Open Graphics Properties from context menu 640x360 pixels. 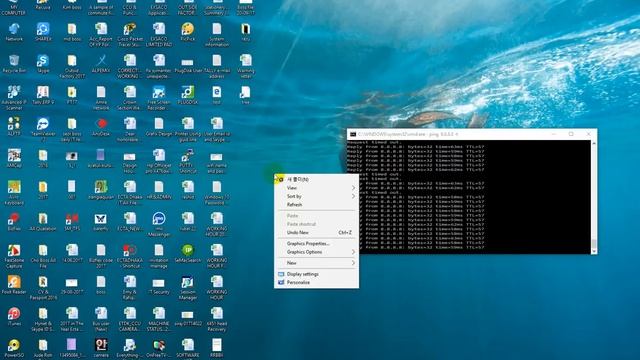317,243
